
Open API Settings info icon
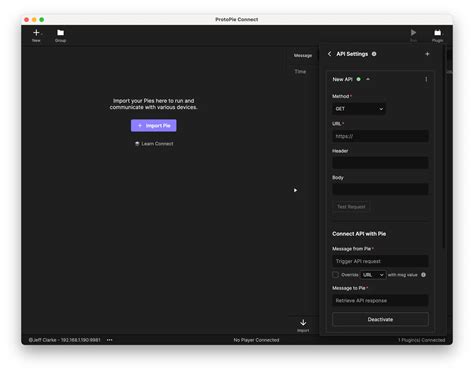(374, 54)
